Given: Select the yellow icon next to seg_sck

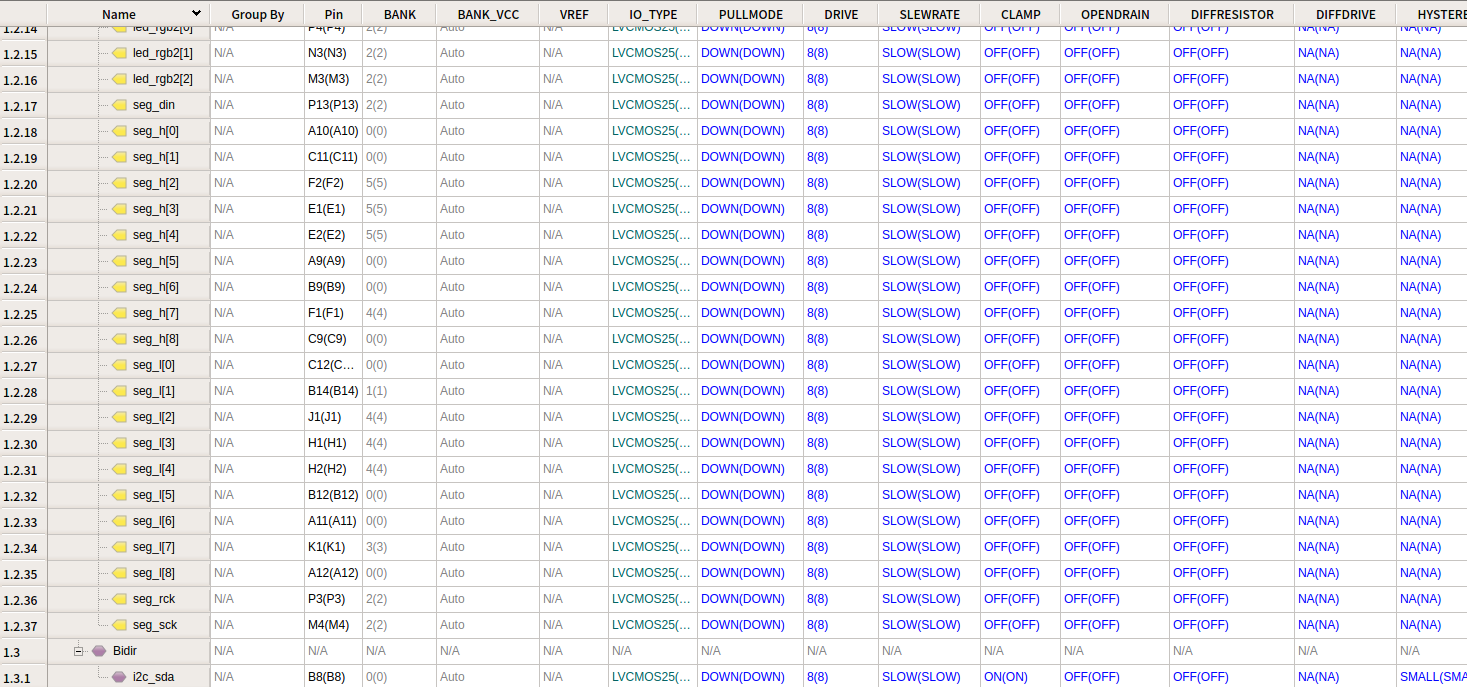Looking at the screenshot, I should pyautogui.click(x=120, y=625).
